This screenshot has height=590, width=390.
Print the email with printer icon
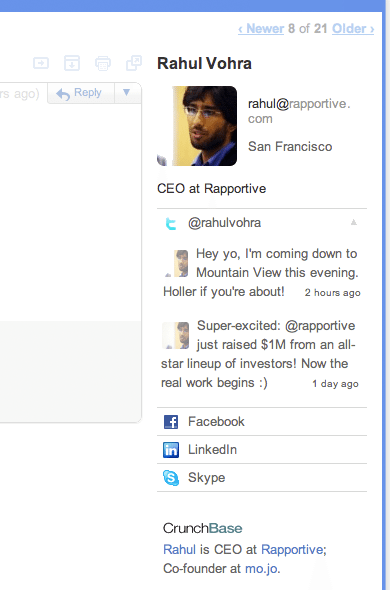[x=102, y=63]
